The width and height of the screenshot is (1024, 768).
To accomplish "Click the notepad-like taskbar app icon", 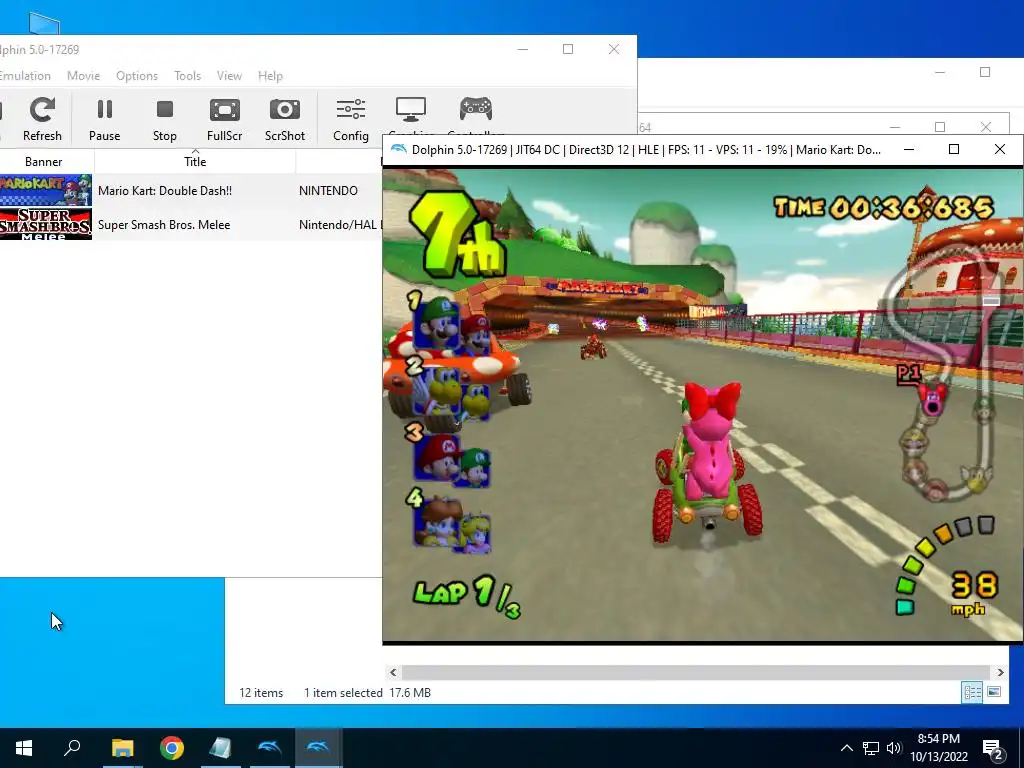I will [221, 748].
